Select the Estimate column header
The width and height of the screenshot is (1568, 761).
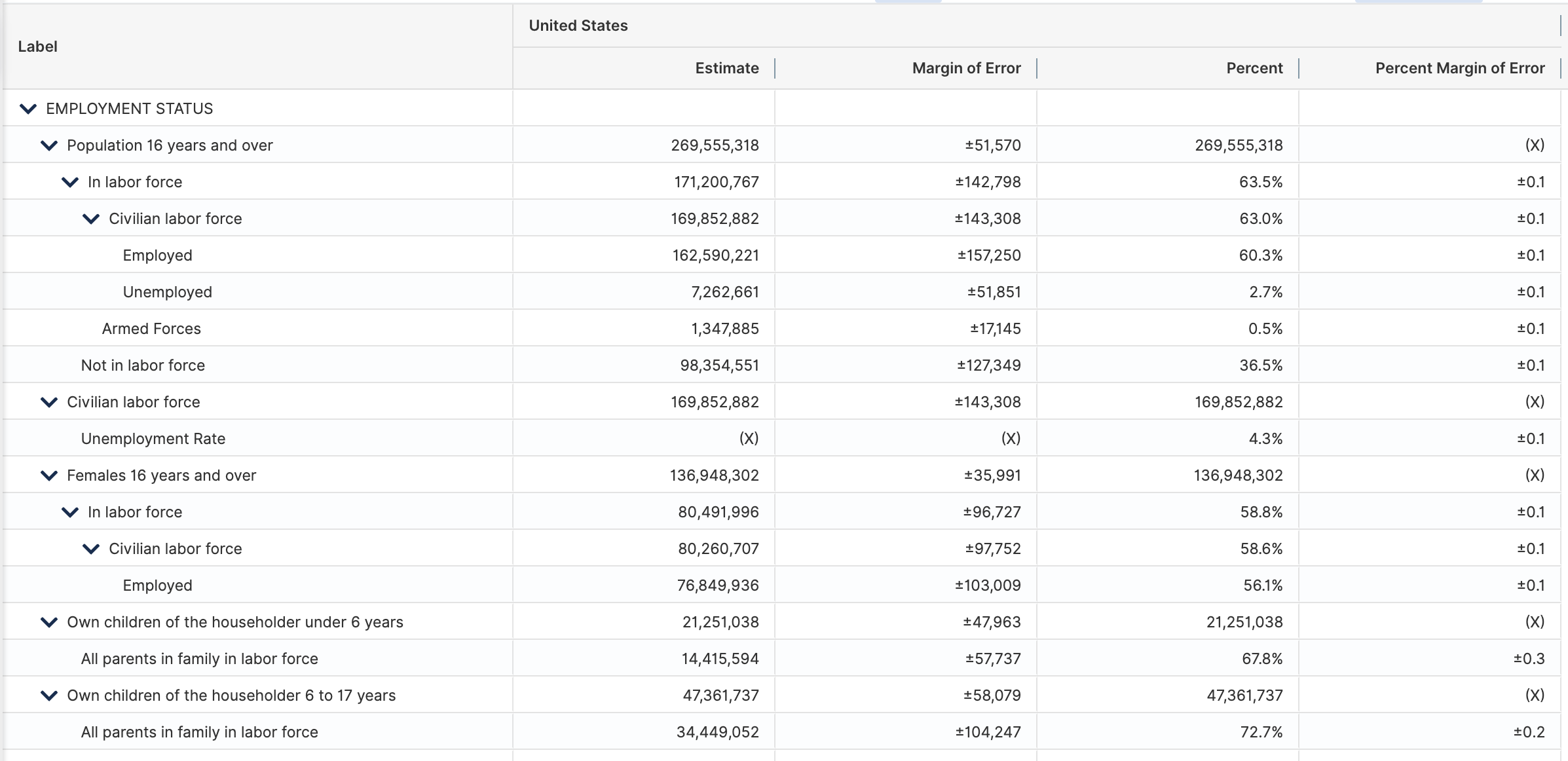point(726,67)
